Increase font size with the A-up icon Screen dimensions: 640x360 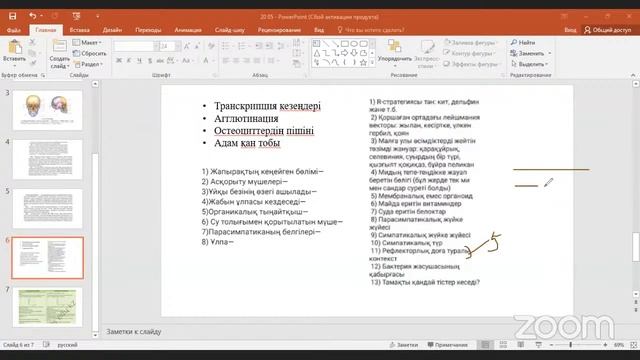coord(187,47)
